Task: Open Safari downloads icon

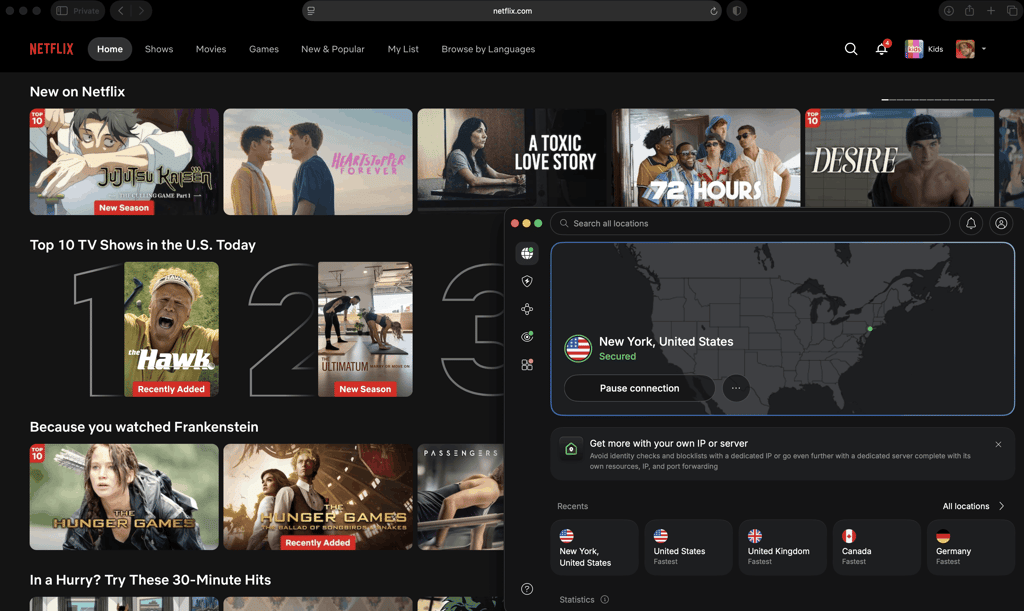Action: pyautogui.click(x=948, y=10)
